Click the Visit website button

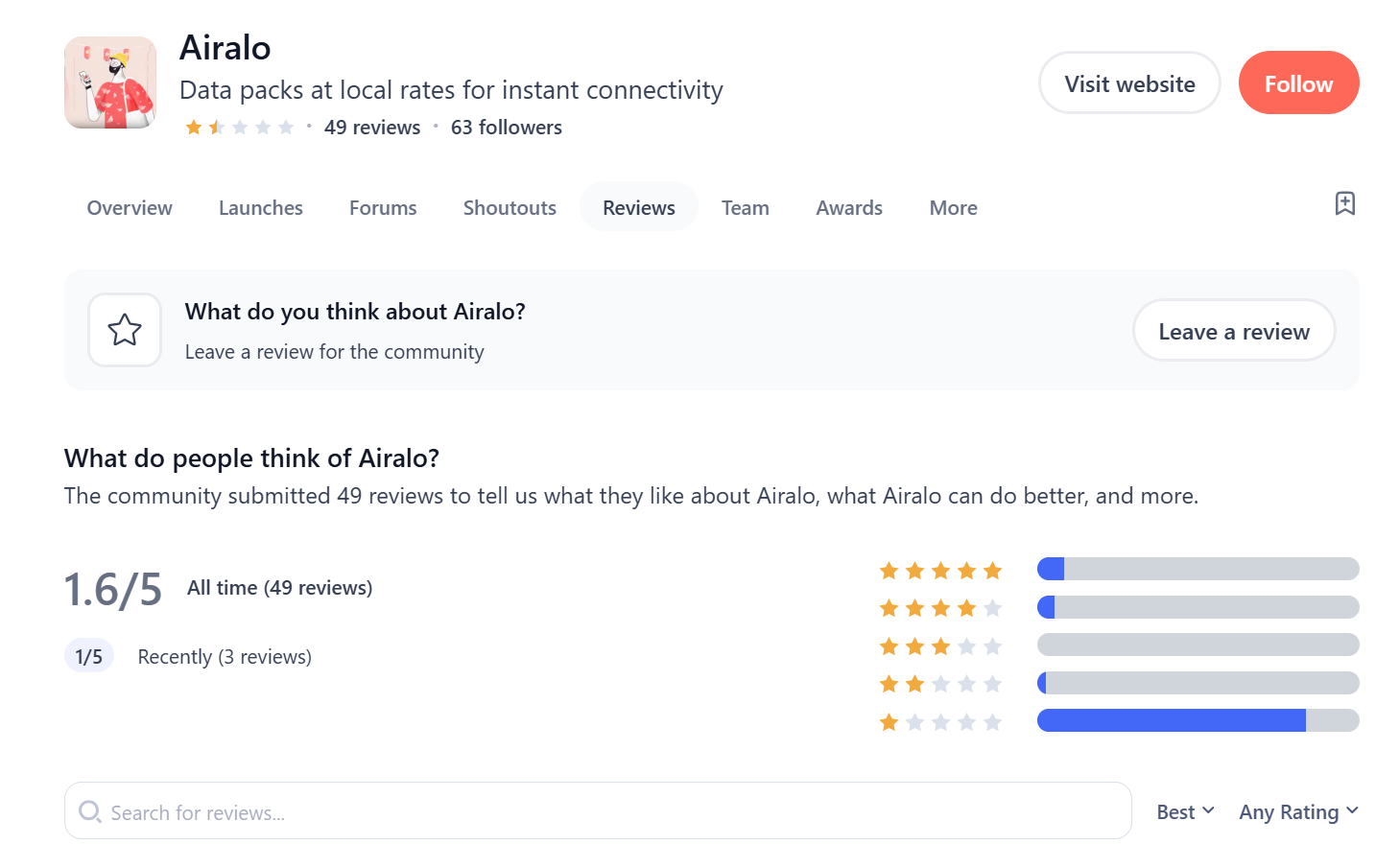(1129, 83)
